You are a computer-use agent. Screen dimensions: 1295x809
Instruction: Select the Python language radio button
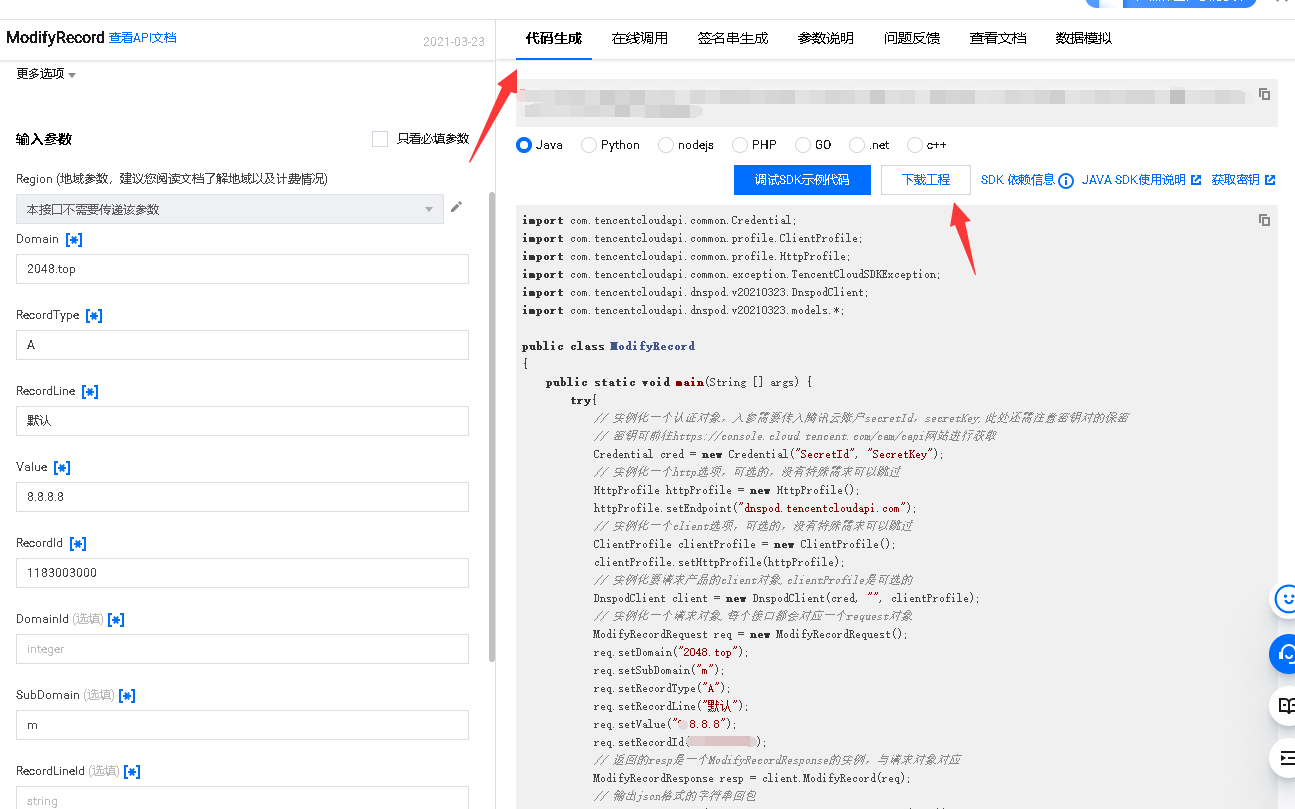(x=589, y=145)
